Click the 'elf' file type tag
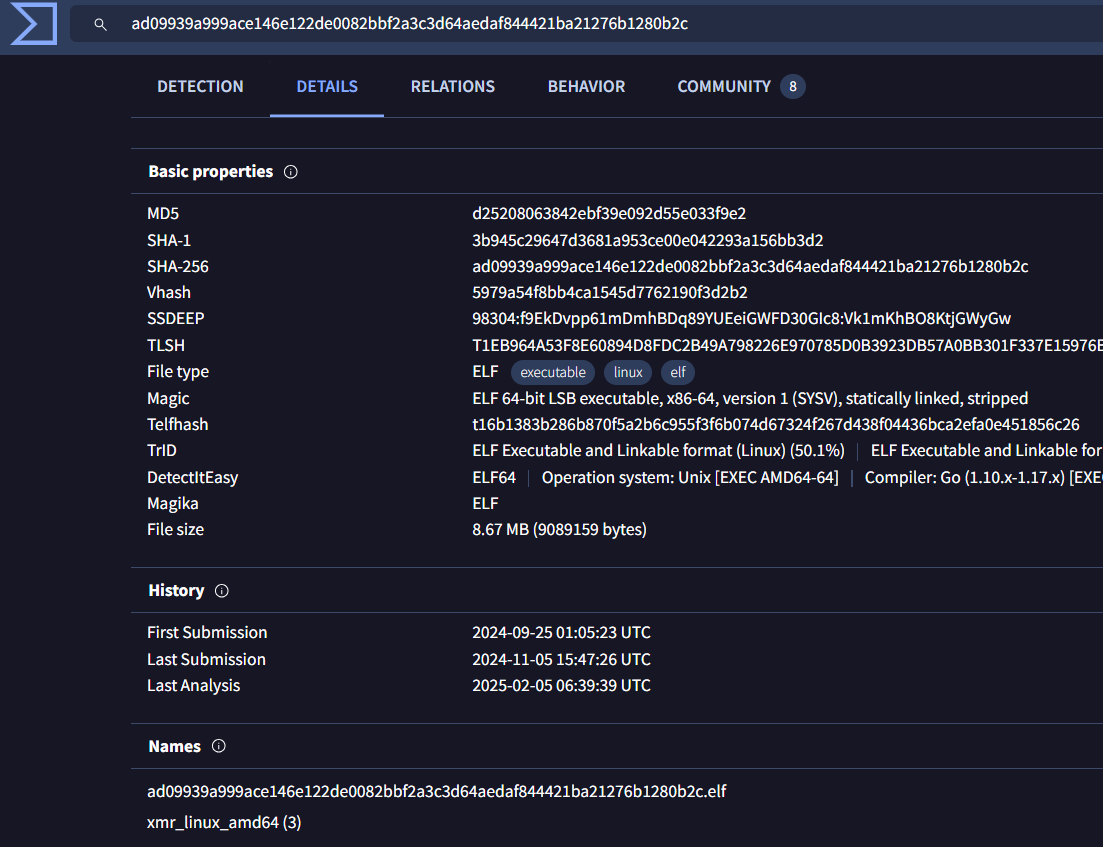 coord(677,372)
